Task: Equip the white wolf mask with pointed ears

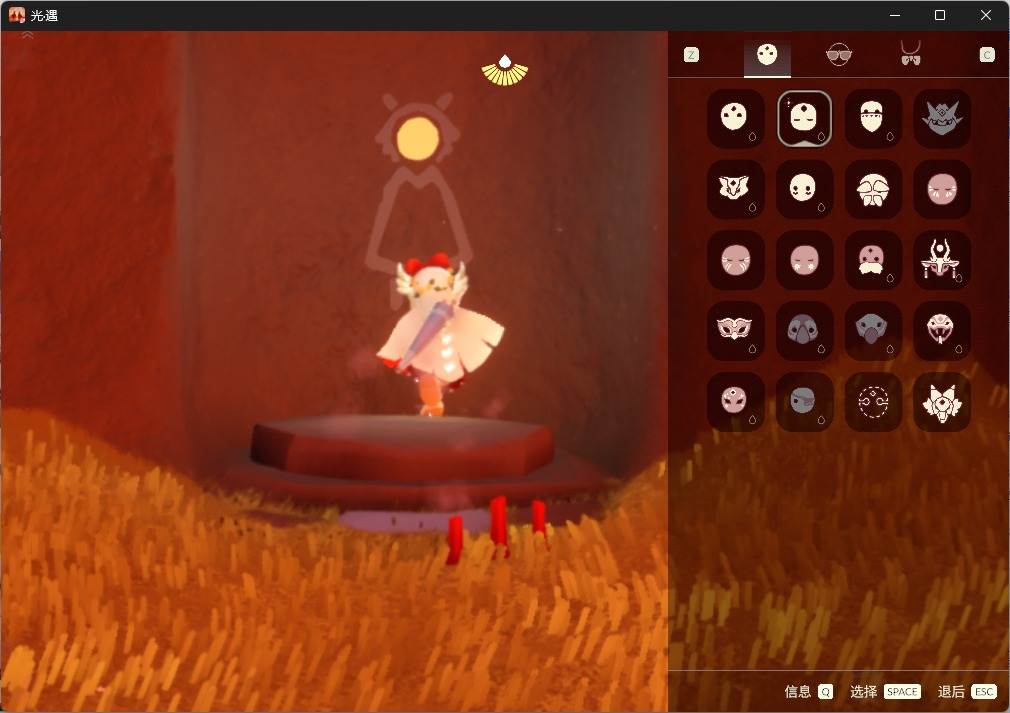Action: 942,401
